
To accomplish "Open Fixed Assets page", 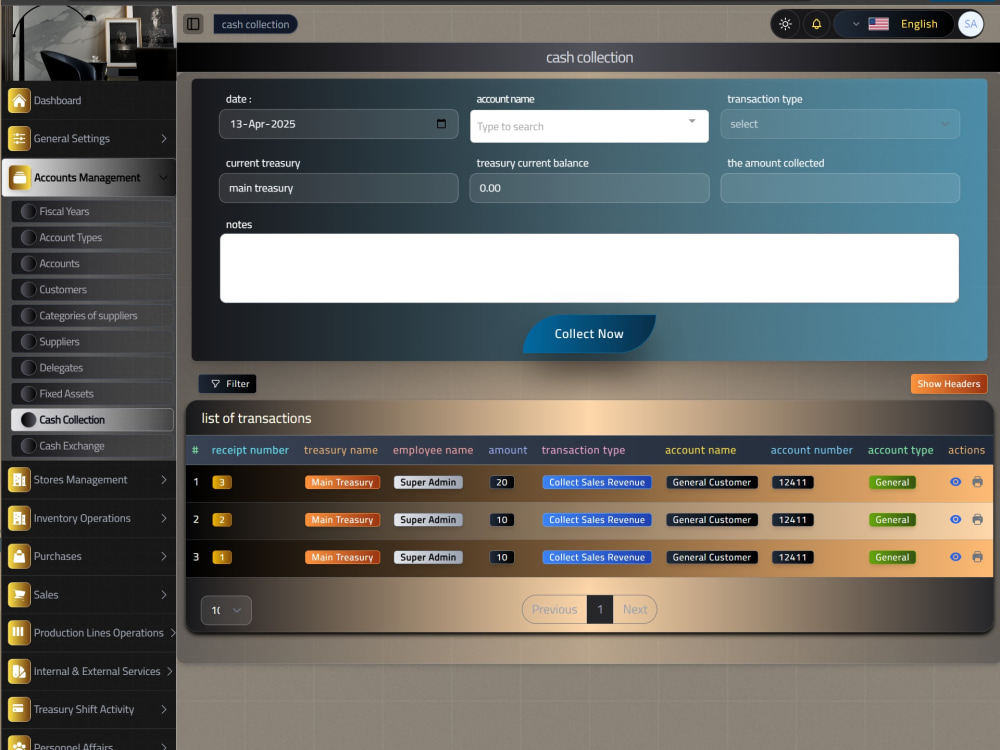I will tap(92, 394).
